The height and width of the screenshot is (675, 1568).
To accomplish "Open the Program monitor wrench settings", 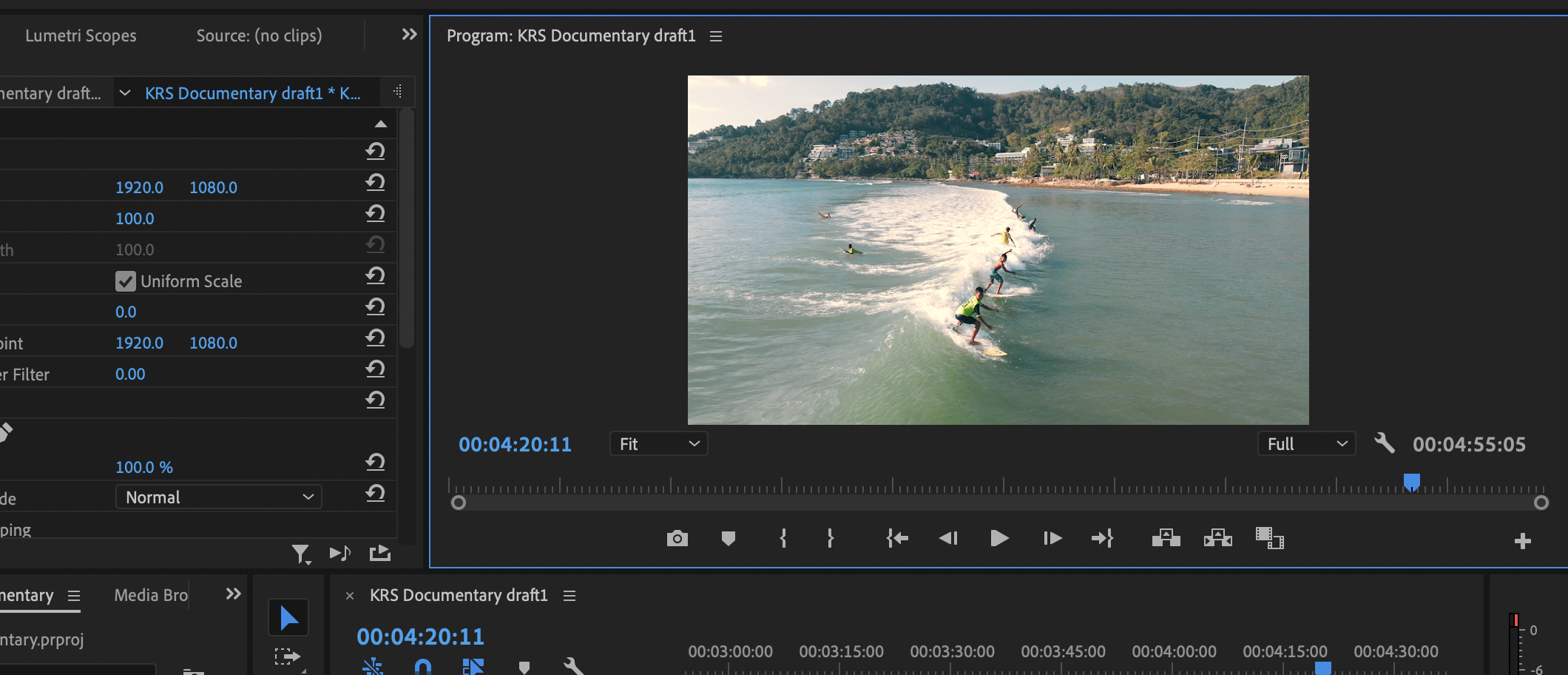I will click(x=1384, y=443).
